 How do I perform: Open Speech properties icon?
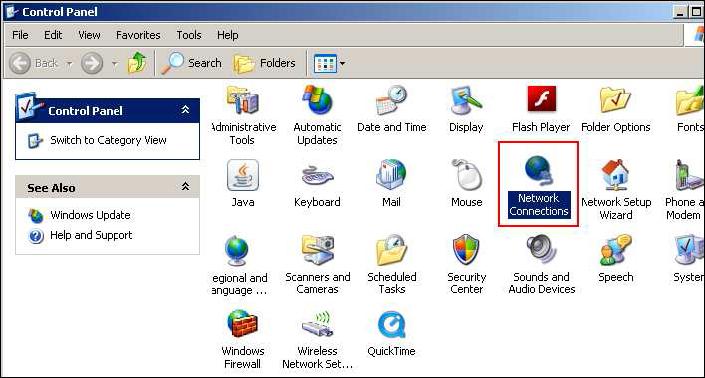(616, 258)
